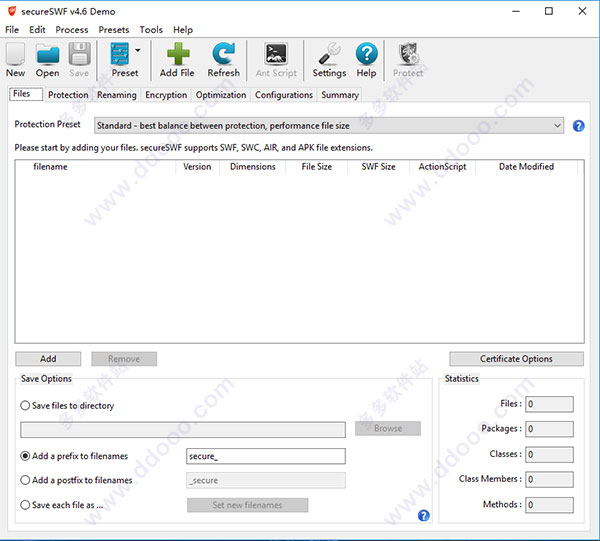Open the Presets menu
This screenshot has height=541, width=600.
click(113, 30)
